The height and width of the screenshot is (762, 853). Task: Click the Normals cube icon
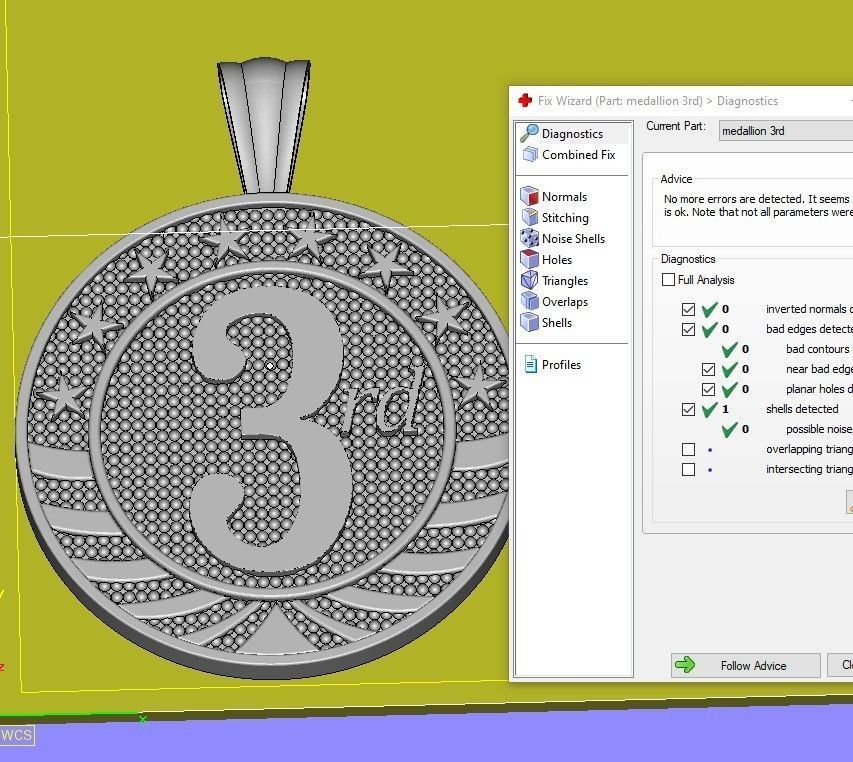tap(529, 196)
